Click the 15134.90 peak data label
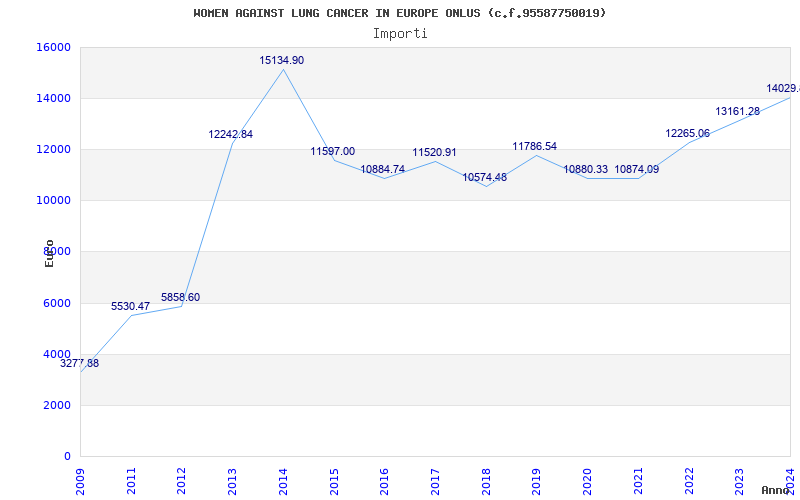 point(281,61)
